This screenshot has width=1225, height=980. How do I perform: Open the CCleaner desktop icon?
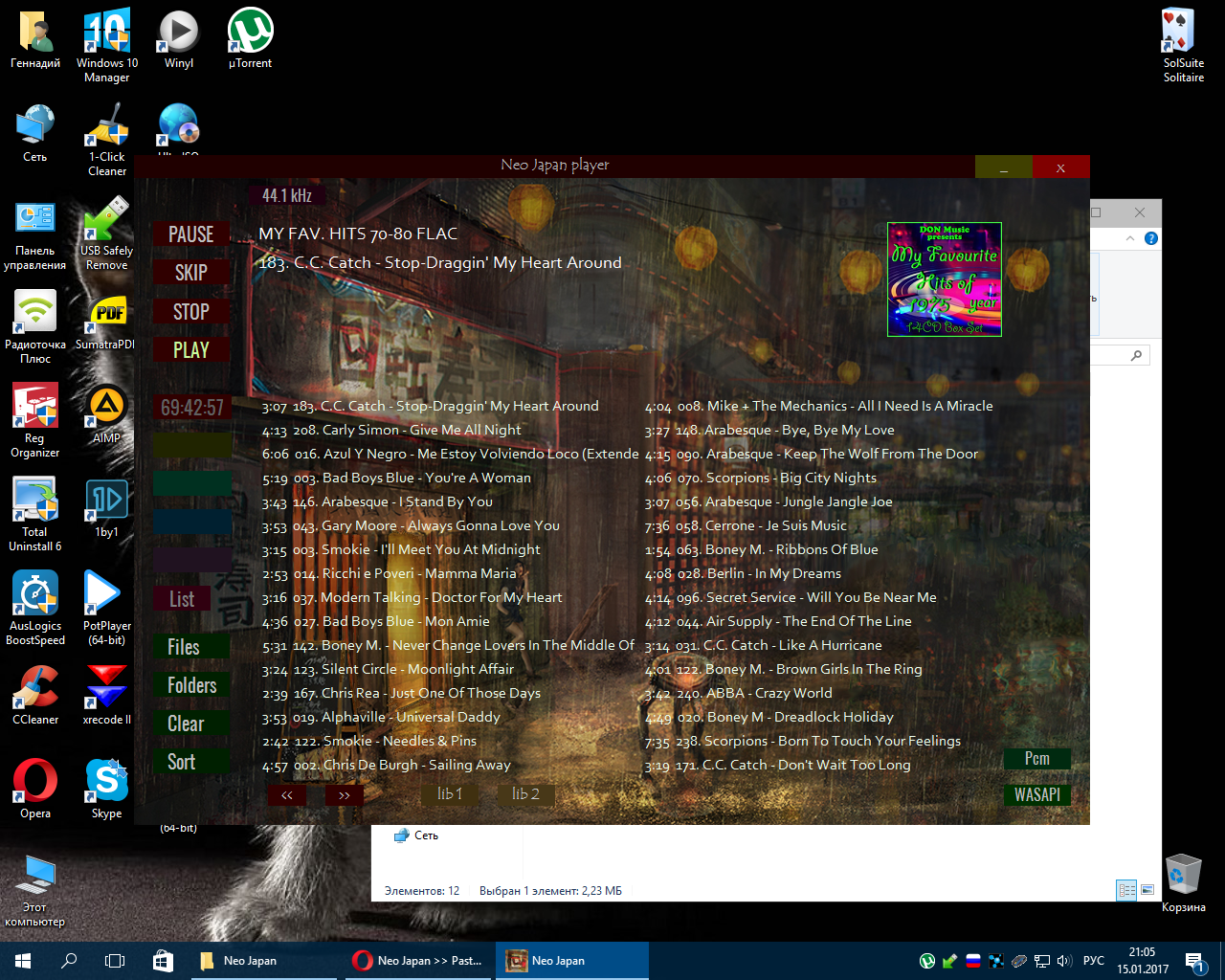(35, 696)
